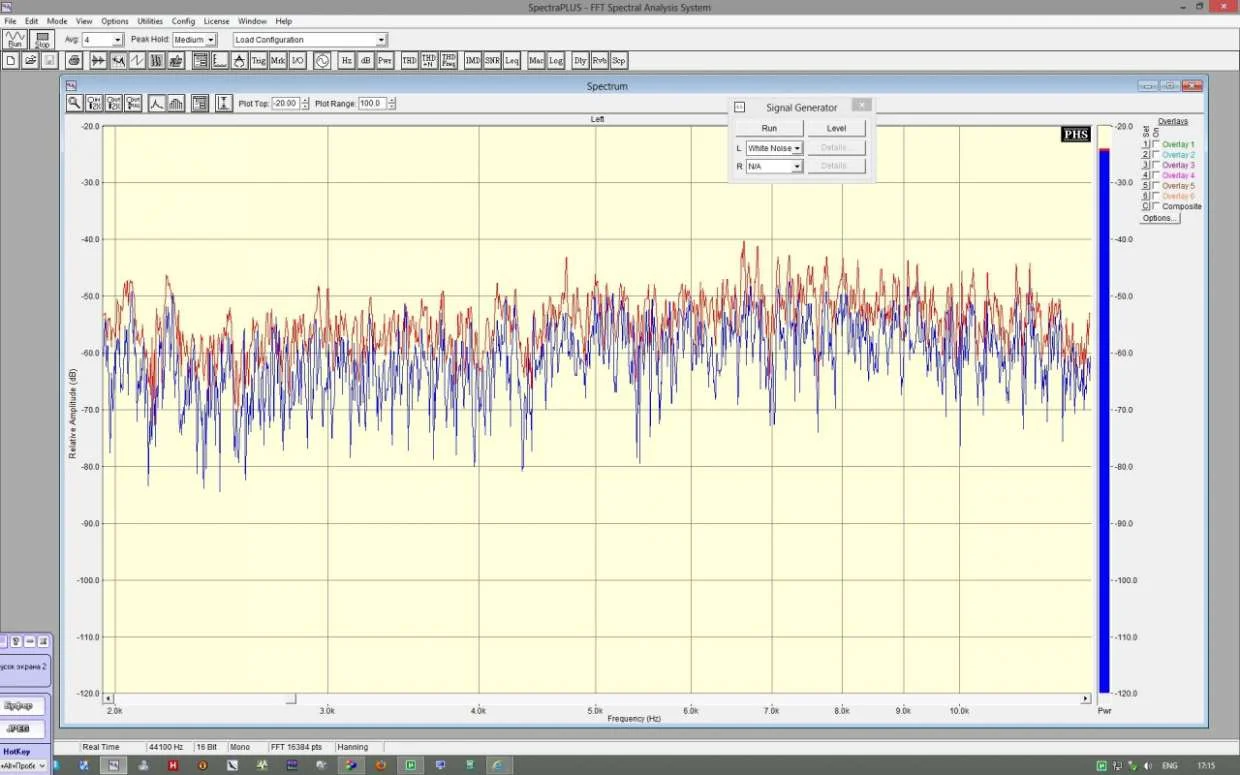The image size is (1240, 775).
Task: Toggle the Composite overlay checkbox
Action: point(1157,207)
